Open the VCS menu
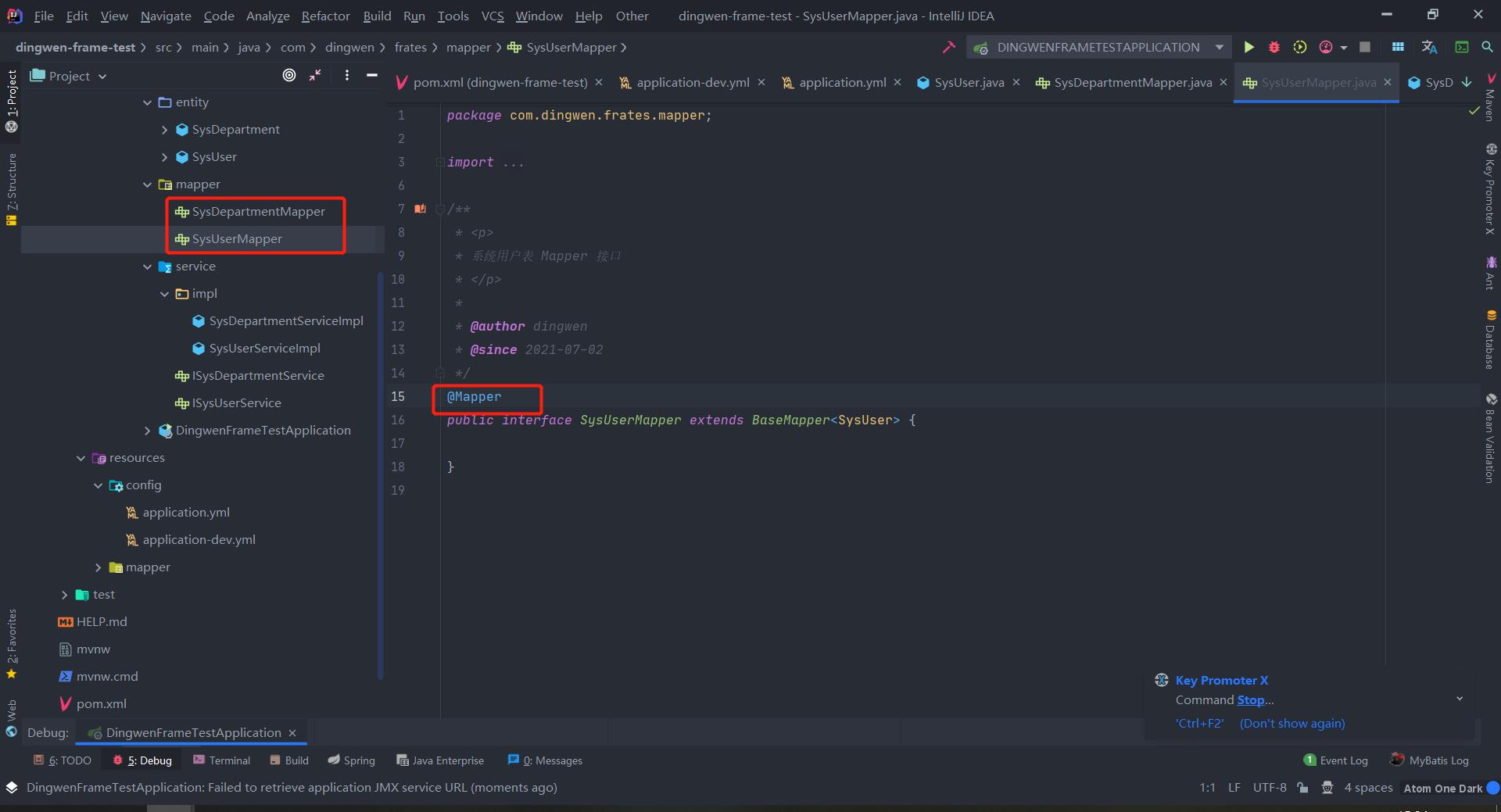This screenshot has height=812, width=1501. (493, 16)
